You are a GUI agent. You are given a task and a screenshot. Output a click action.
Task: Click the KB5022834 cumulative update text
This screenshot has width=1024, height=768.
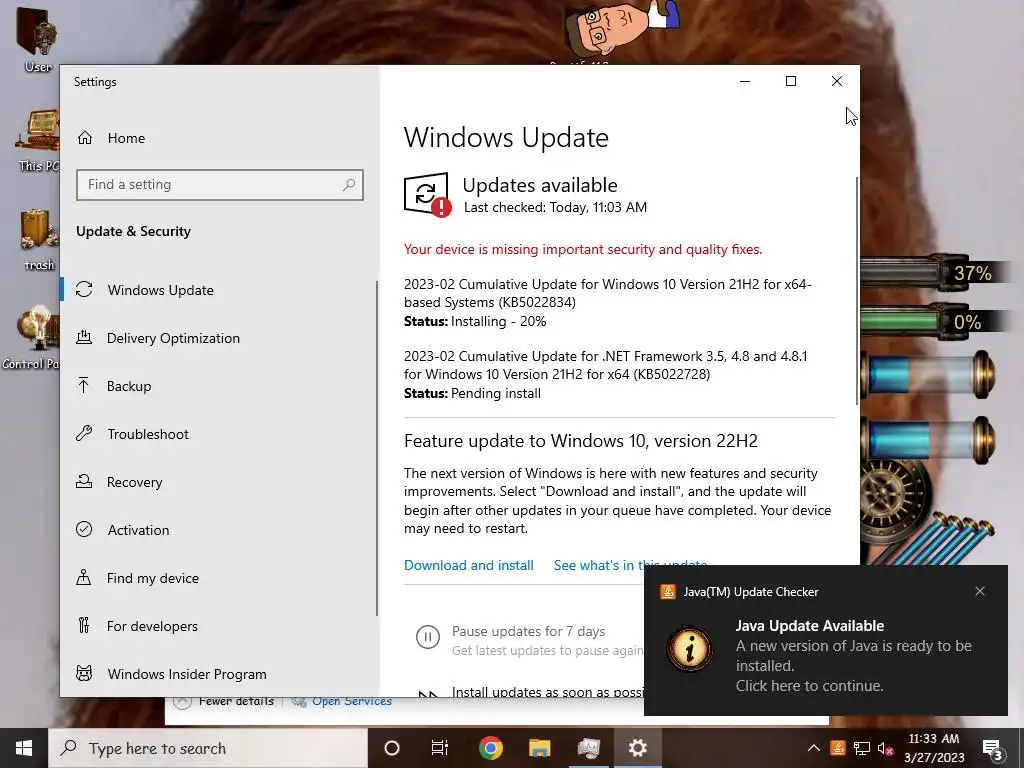coord(607,293)
